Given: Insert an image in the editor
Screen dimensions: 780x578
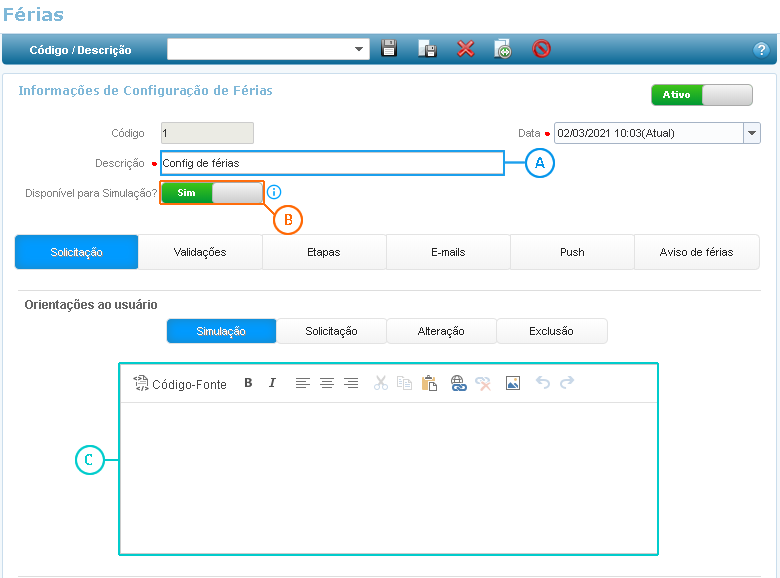Looking at the screenshot, I should [x=513, y=383].
